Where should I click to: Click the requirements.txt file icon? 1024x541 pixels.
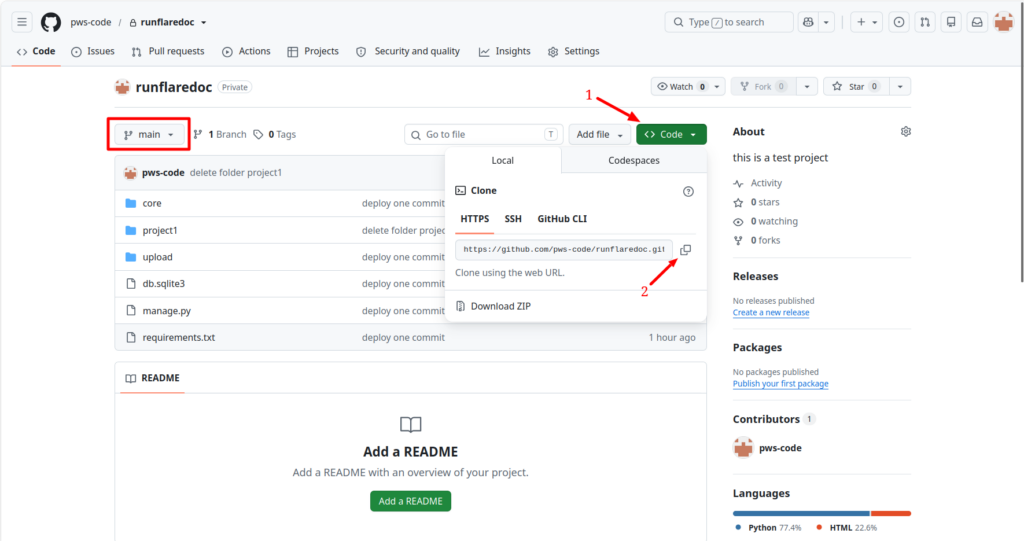(x=131, y=337)
